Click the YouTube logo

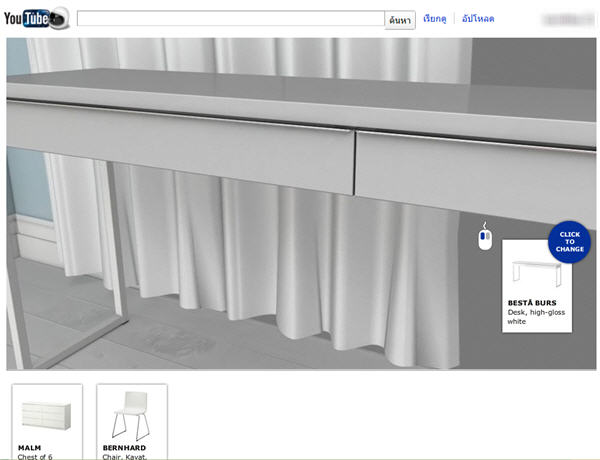(36, 18)
